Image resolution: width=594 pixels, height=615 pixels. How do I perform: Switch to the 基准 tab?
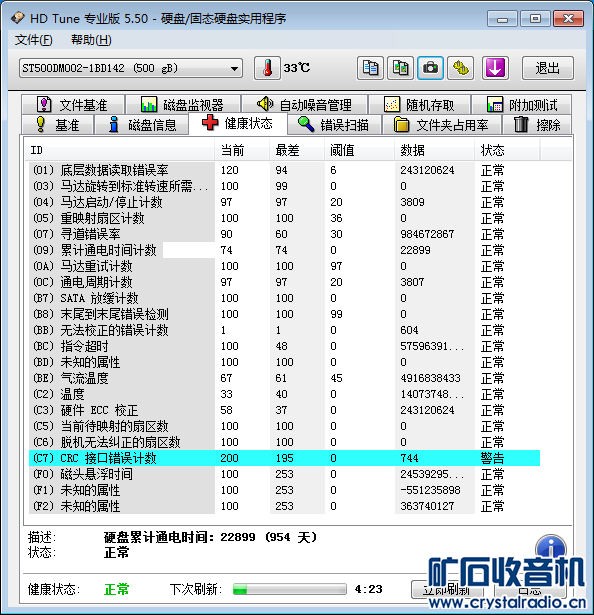(58, 125)
